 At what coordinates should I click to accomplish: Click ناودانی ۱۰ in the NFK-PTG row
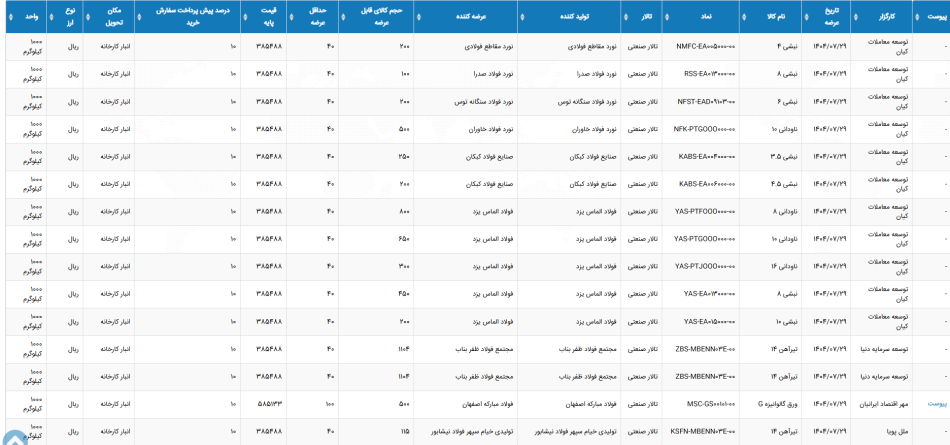786,129
